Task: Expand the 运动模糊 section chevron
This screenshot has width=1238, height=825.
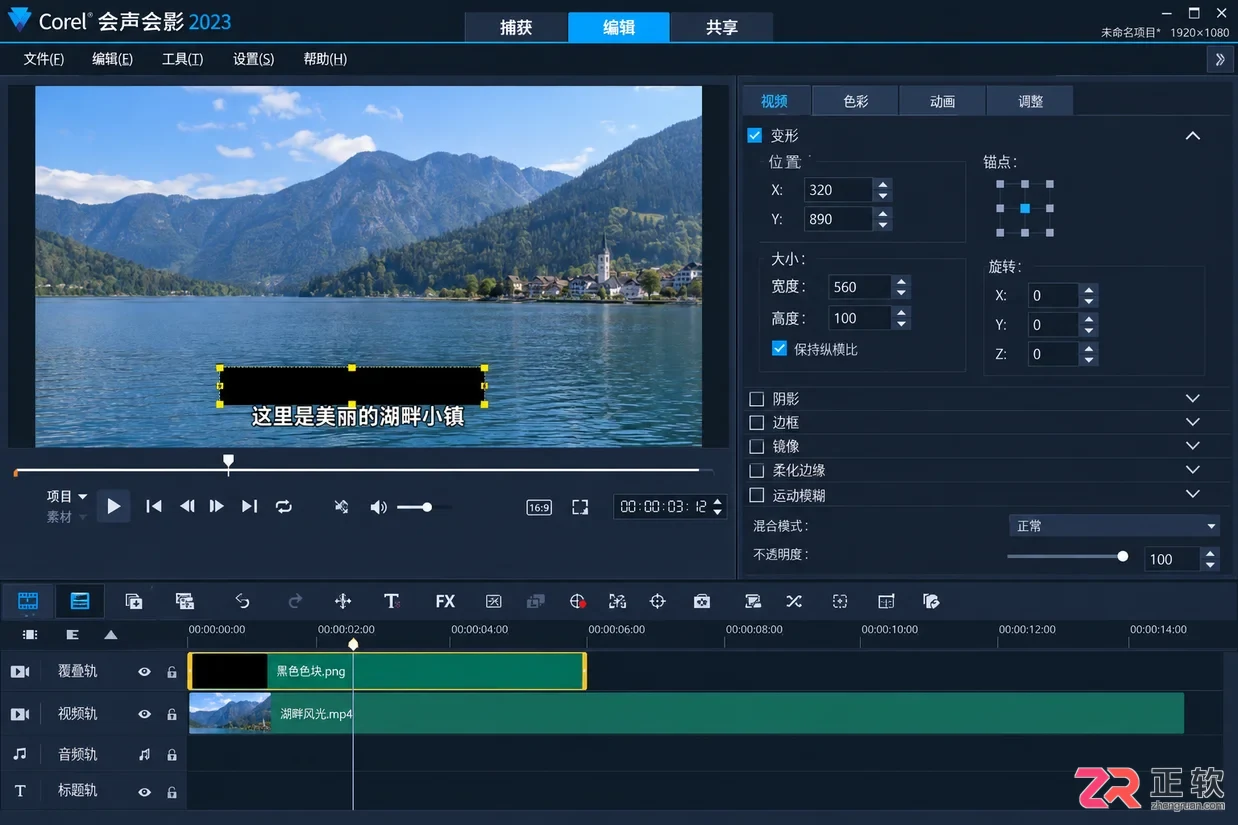Action: tap(1192, 494)
